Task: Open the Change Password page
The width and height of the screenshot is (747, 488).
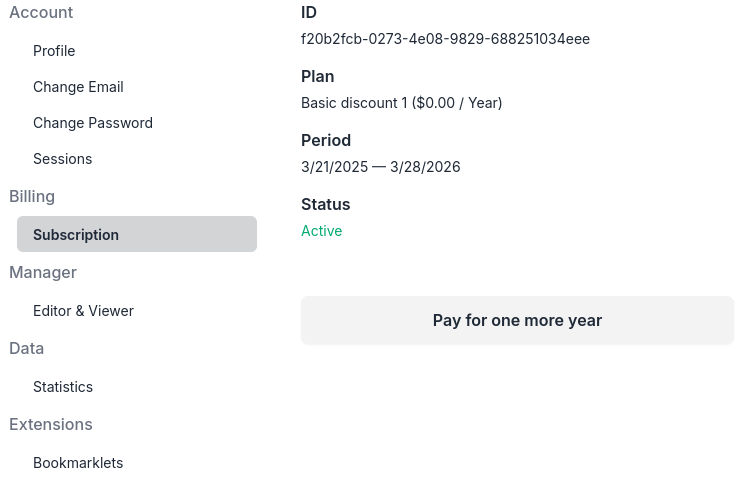Action: [93, 123]
